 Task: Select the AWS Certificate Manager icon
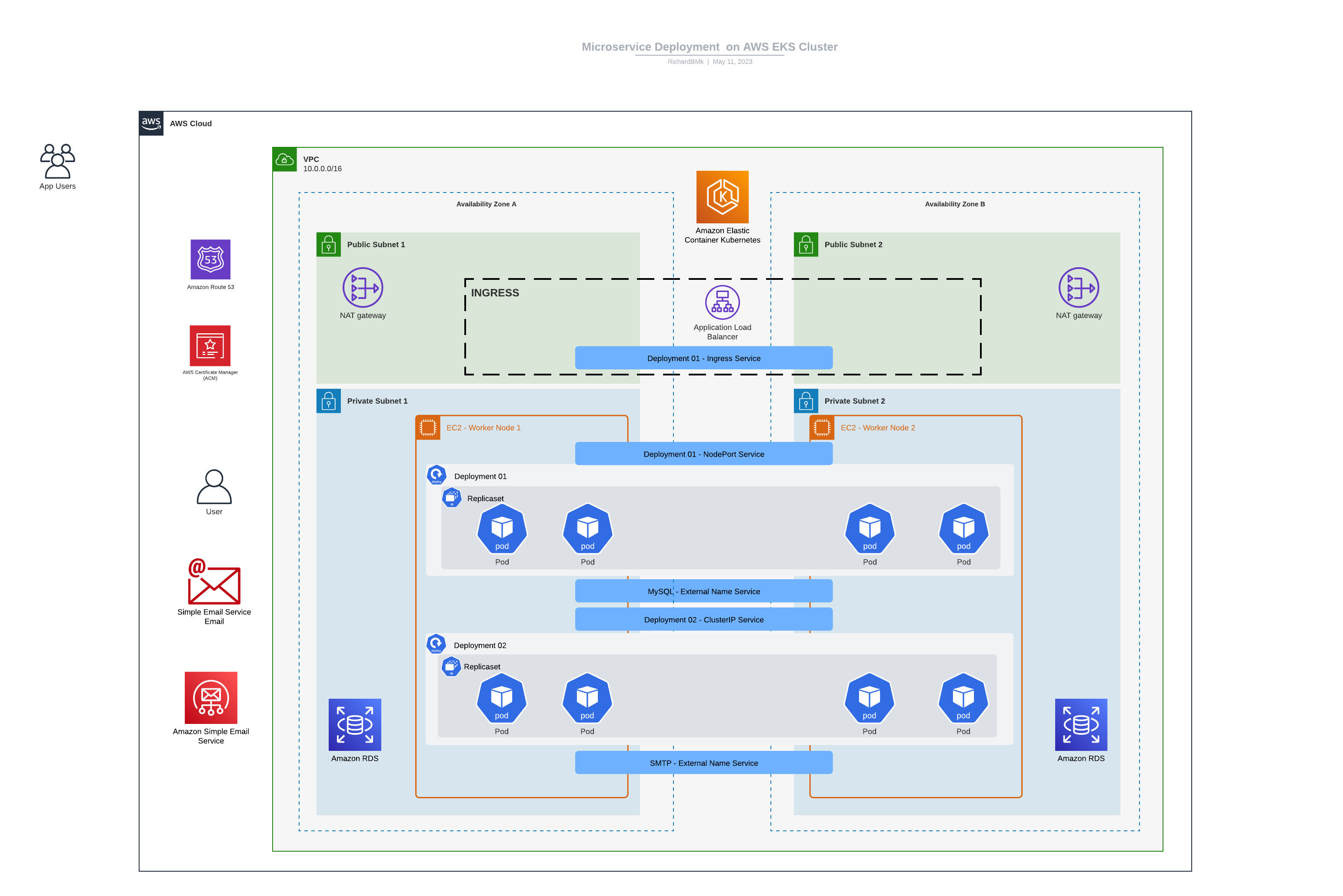tap(210, 346)
